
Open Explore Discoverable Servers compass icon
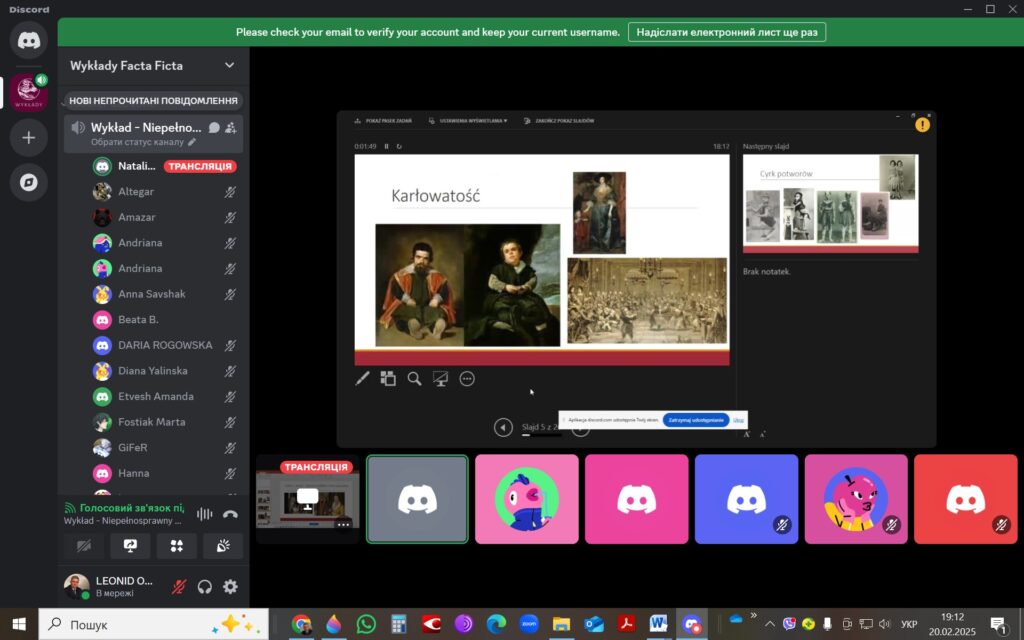click(28, 182)
